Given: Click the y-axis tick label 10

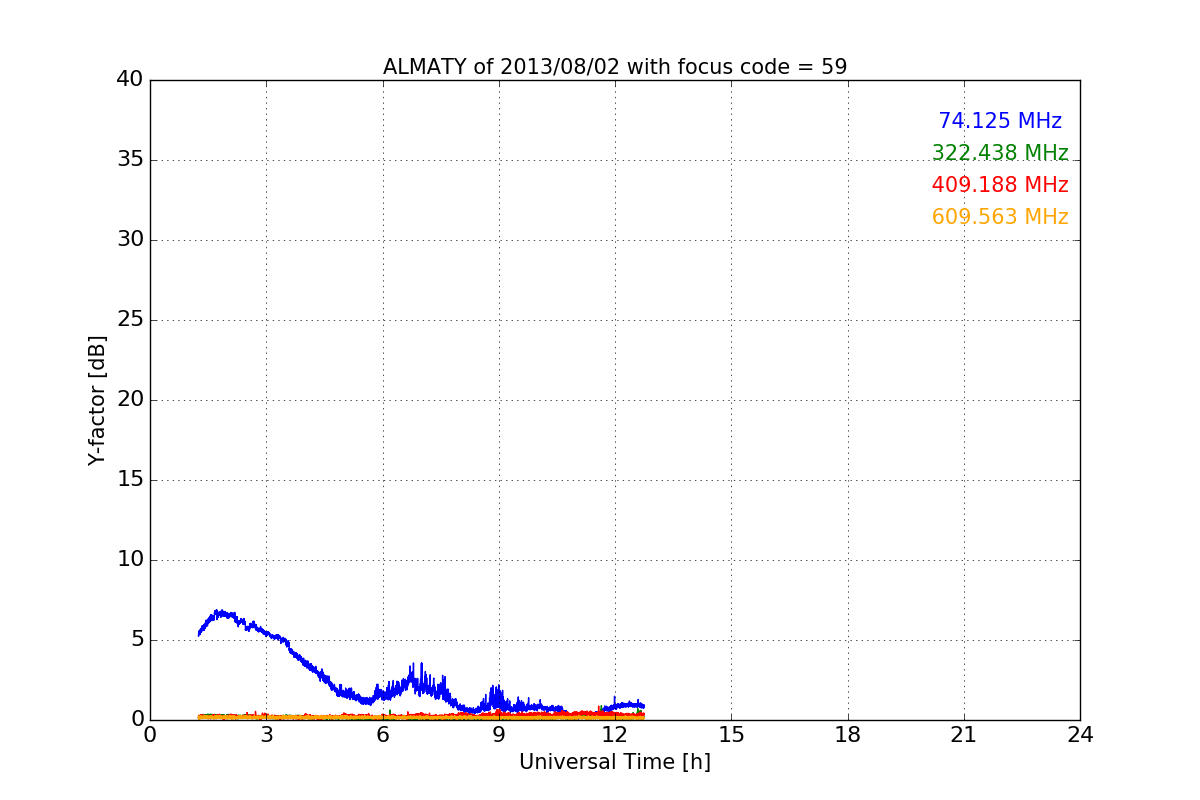Looking at the screenshot, I should click(x=130, y=560).
